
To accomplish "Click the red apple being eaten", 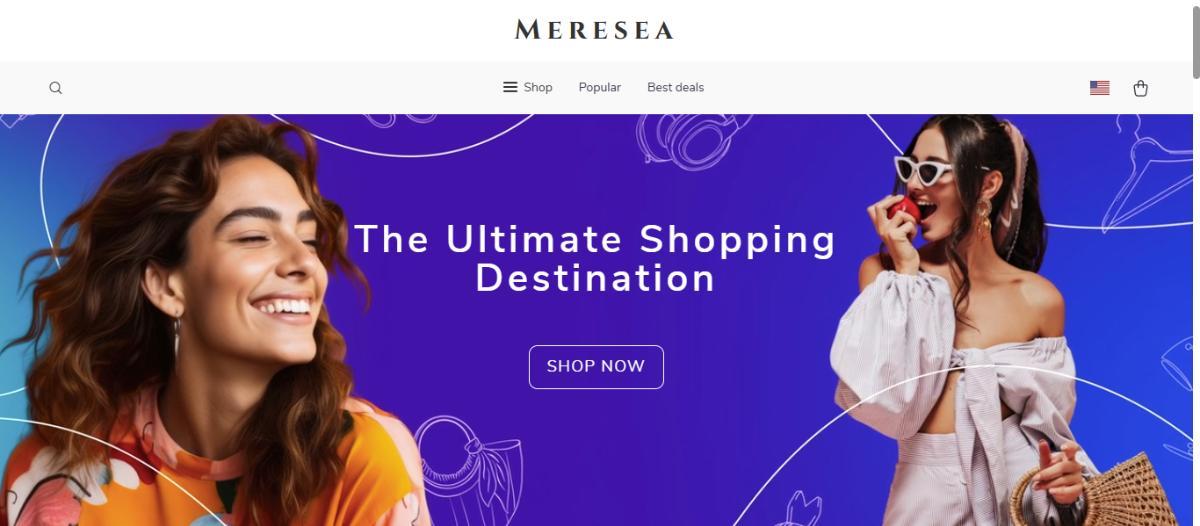I will click(x=903, y=209).
